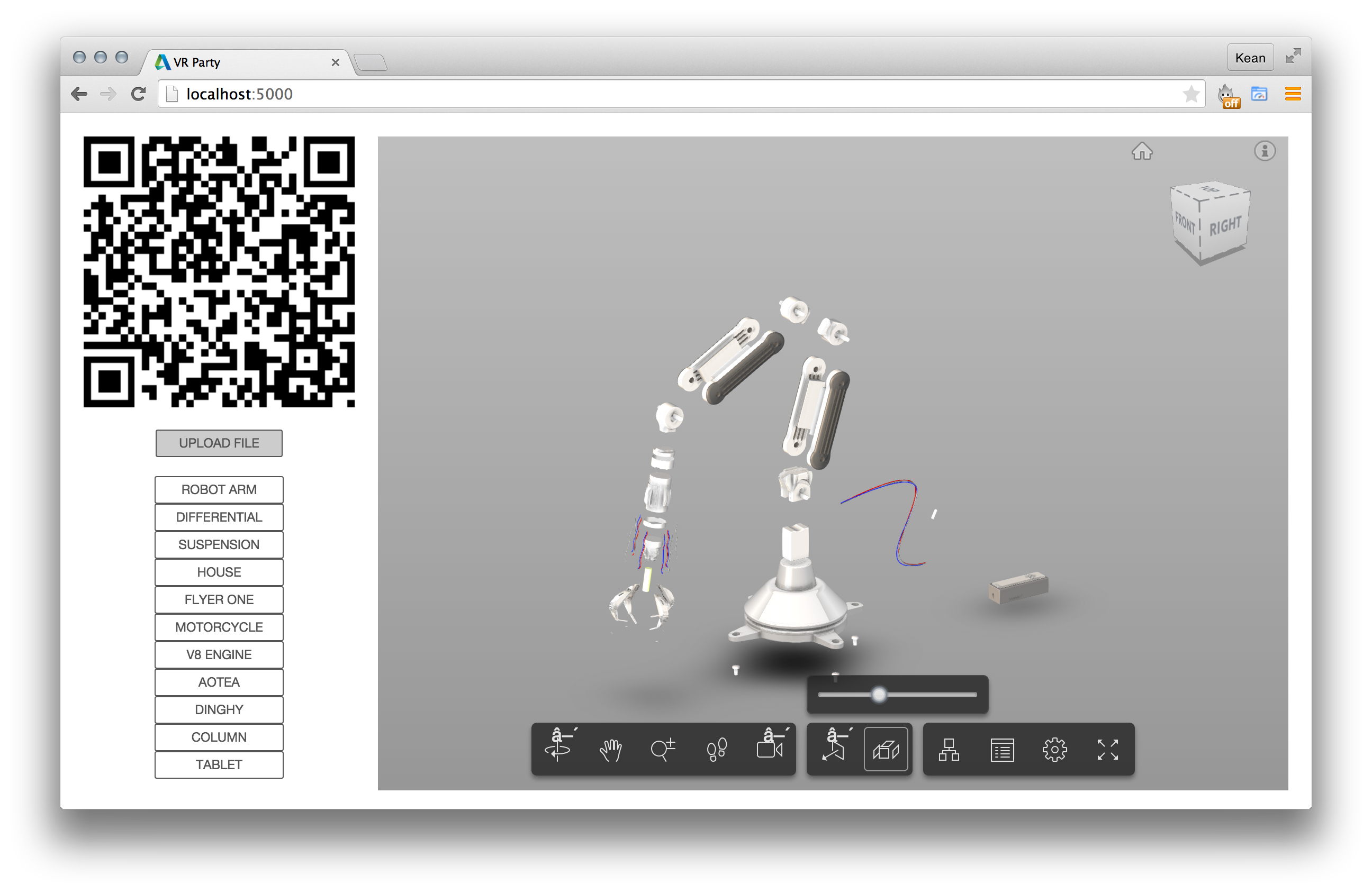This screenshot has height=893, width=1372.
Task: Click the explode slider handle
Action: 879,694
